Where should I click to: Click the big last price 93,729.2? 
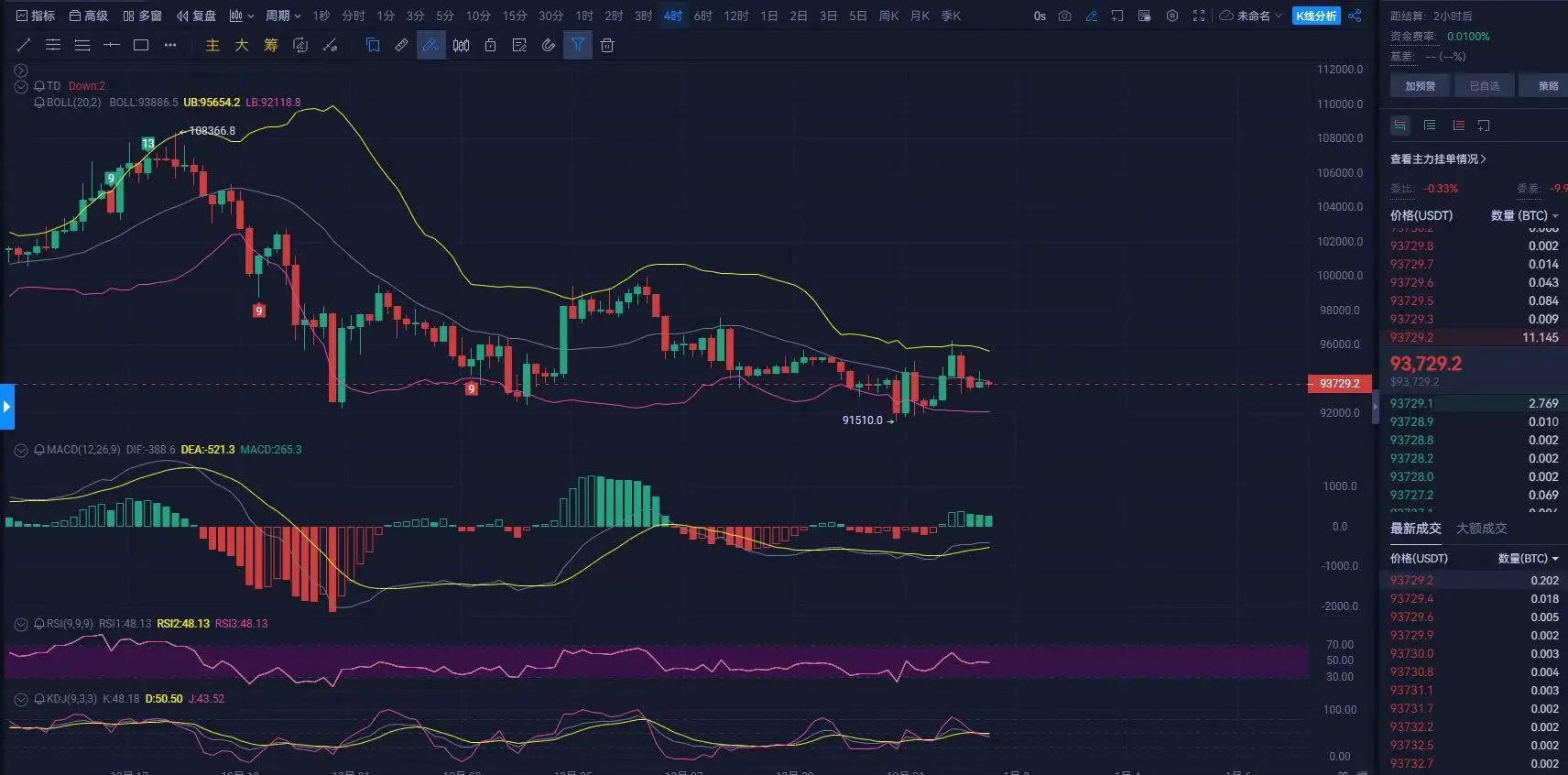pos(1426,364)
